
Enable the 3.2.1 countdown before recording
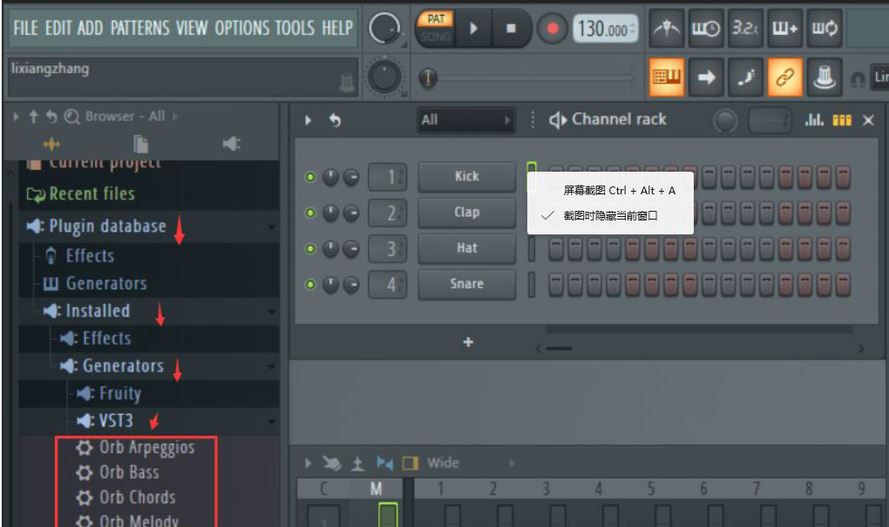click(x=744, y=28)
